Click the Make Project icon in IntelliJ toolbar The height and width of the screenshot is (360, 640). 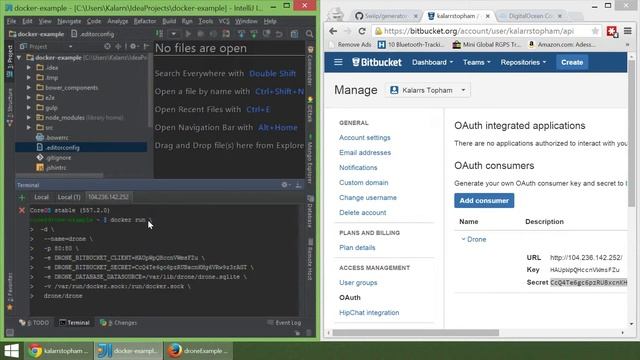(160, 34)
